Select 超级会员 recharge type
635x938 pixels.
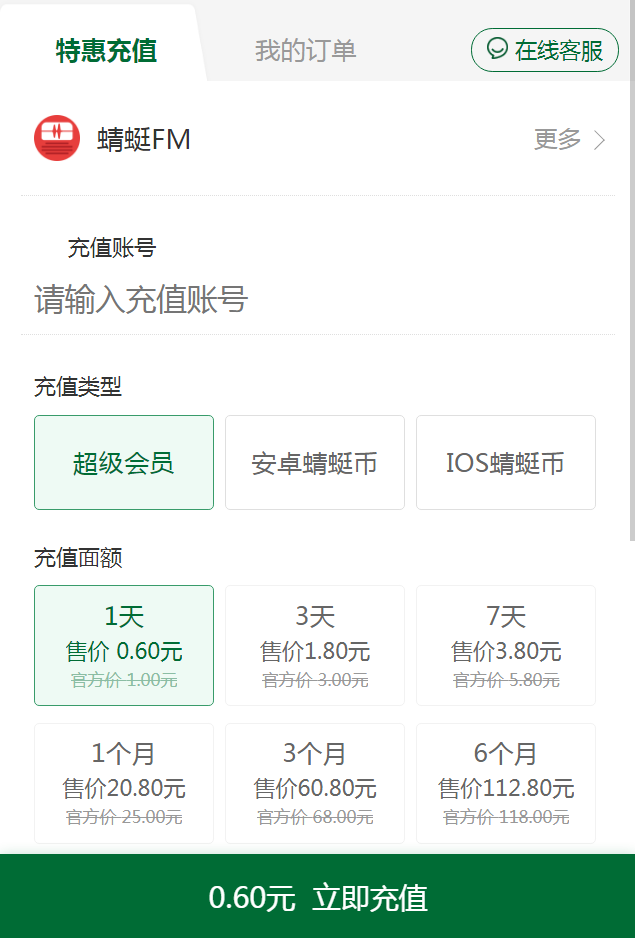pyautogui.click(x=124, y=463)
